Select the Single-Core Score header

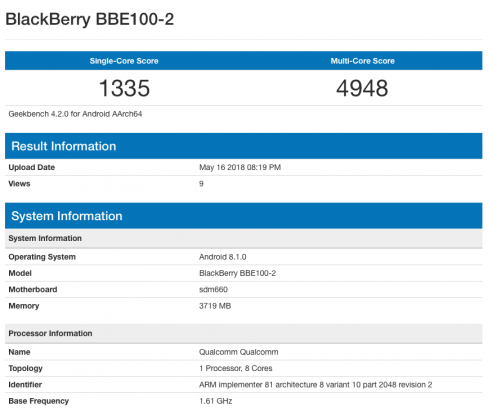pyautogui.click(x=124, y=61)
